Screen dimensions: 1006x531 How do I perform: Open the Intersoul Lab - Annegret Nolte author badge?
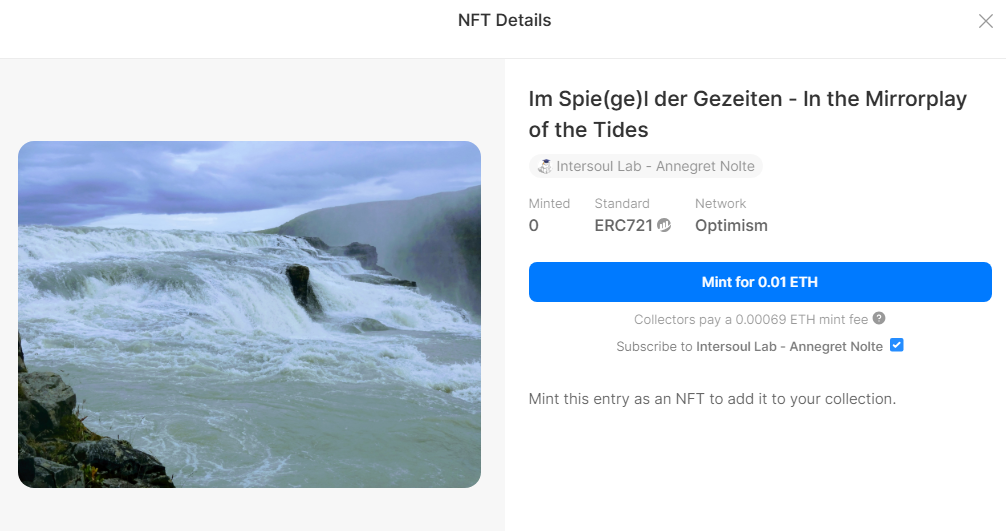pyautogui.click(x=645, y=167)
